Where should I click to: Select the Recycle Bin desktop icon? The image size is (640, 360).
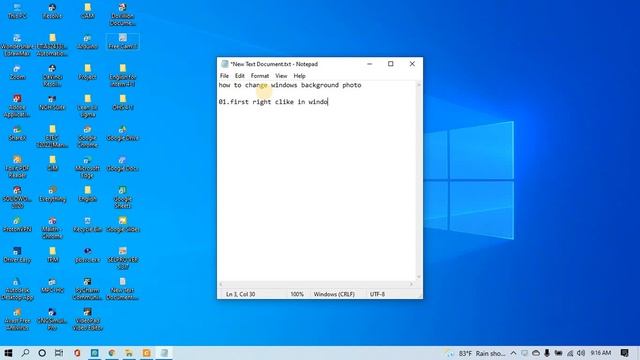click(87, 225)
